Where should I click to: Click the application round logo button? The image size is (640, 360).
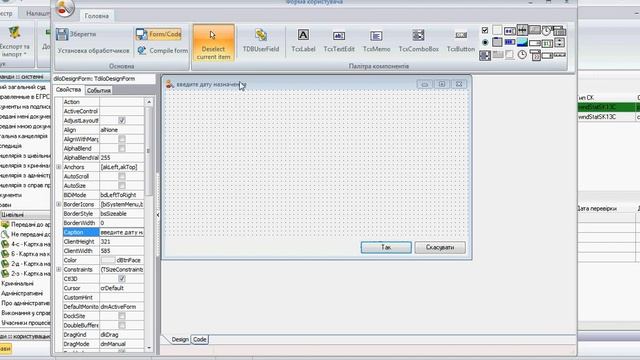[65, 8]
